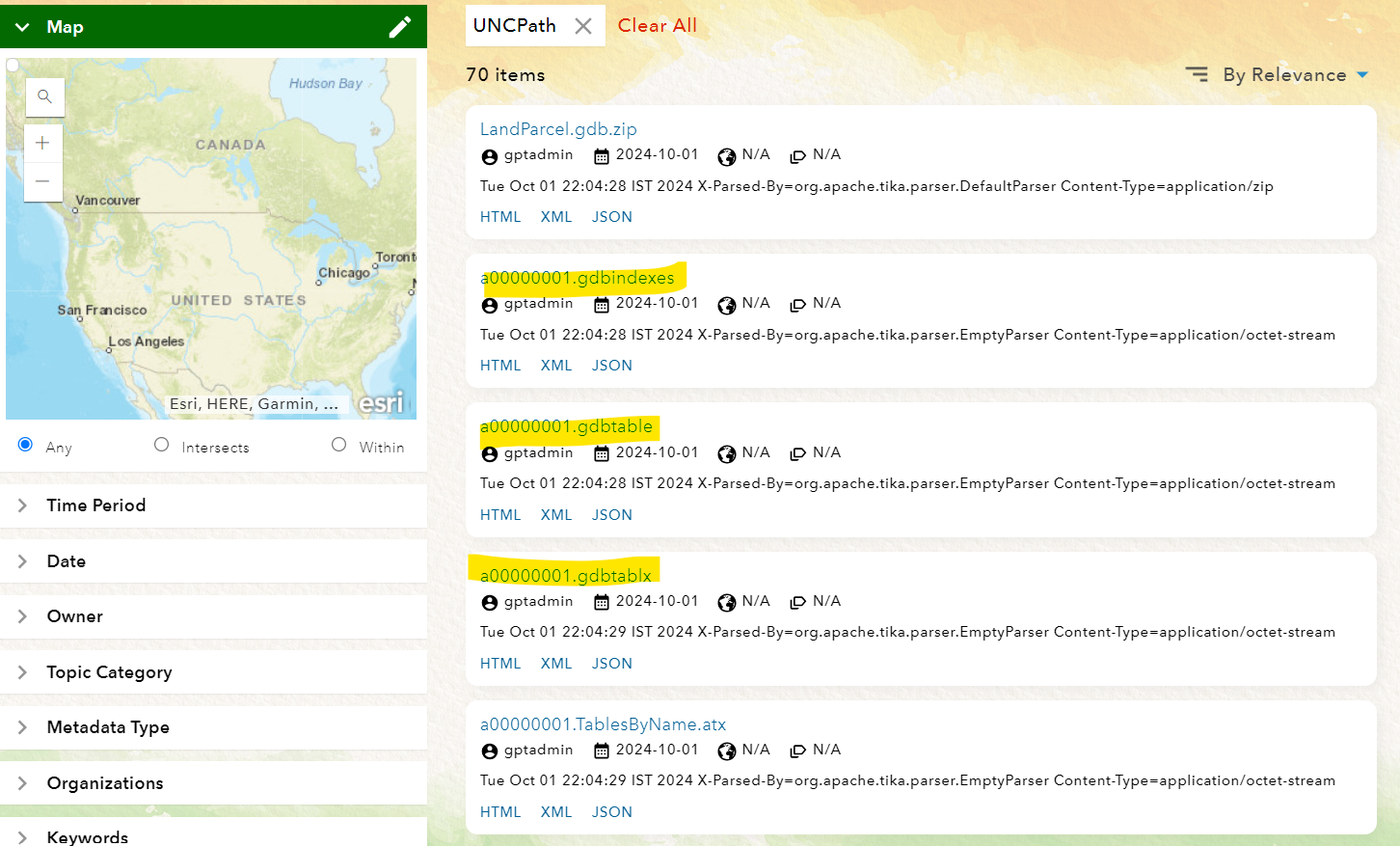View HTML metadata for a00000001.gdbindexes
1400x846 pixels.
pos(500,366)
